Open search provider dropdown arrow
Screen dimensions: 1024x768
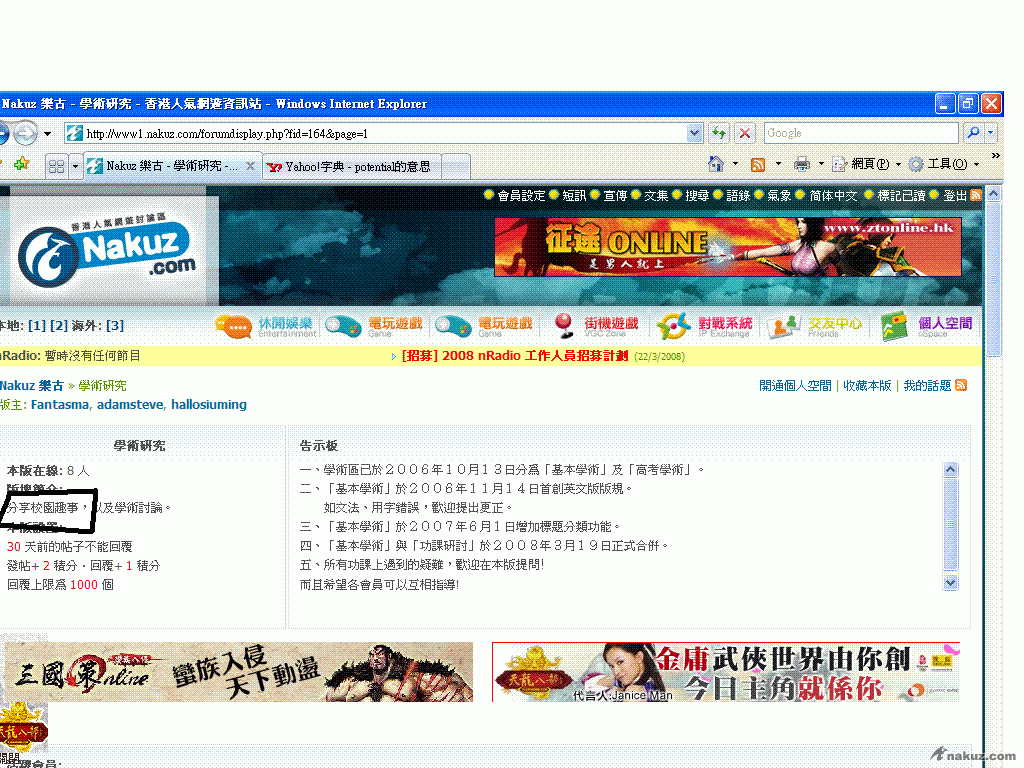tap(991, 133)
